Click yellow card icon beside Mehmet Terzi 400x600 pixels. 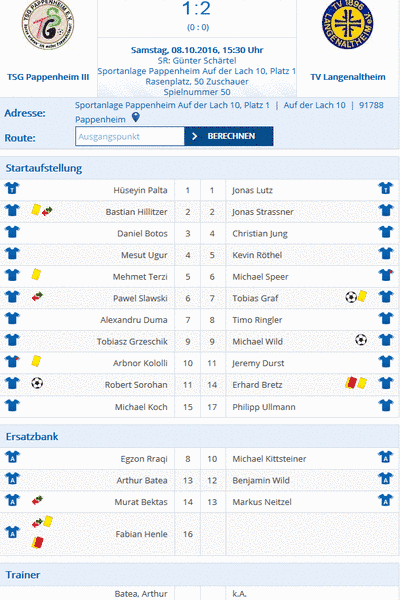coord(36,275)
